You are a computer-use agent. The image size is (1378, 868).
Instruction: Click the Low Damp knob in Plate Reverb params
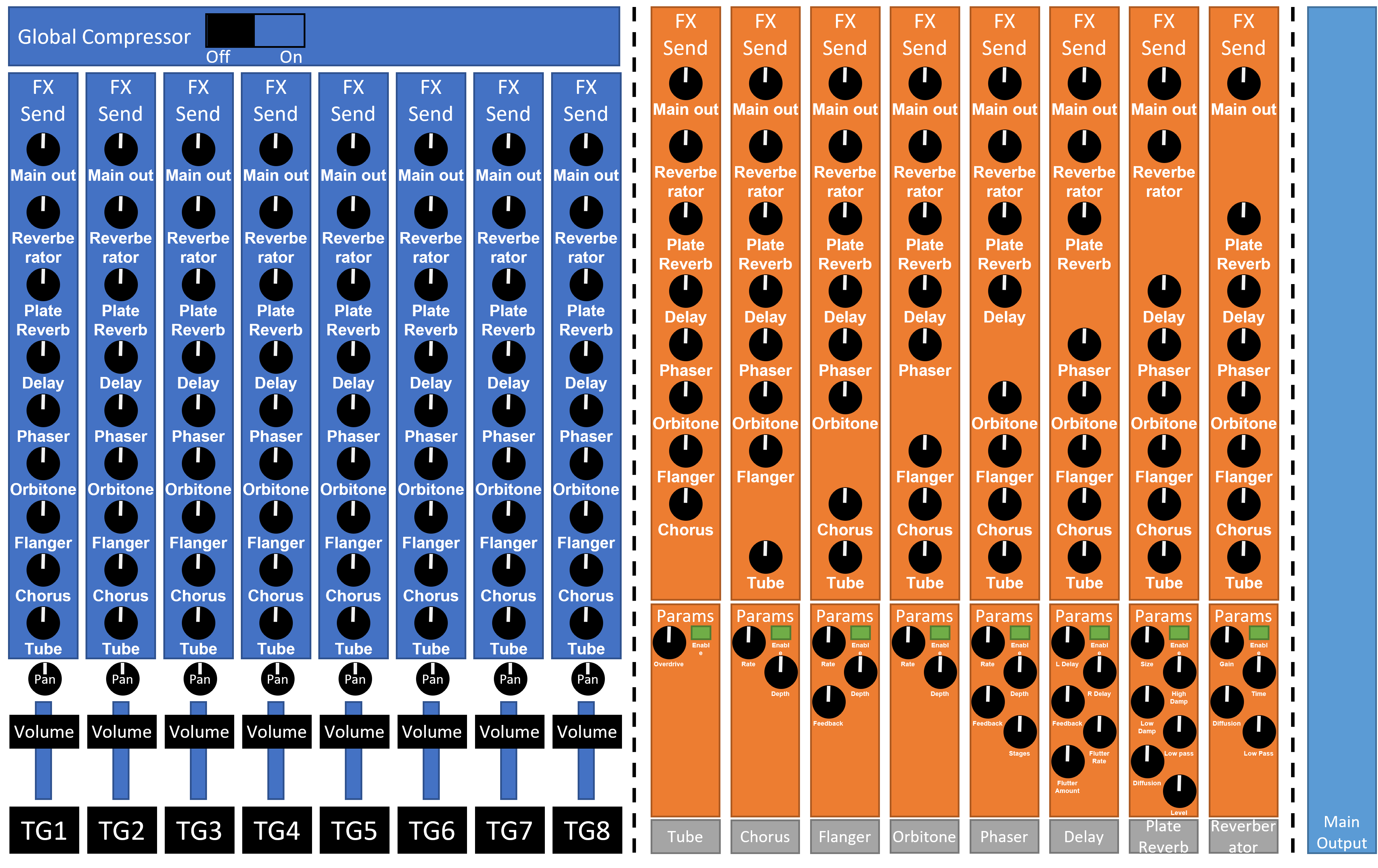pyautogui.click(x=1147, y=702)
